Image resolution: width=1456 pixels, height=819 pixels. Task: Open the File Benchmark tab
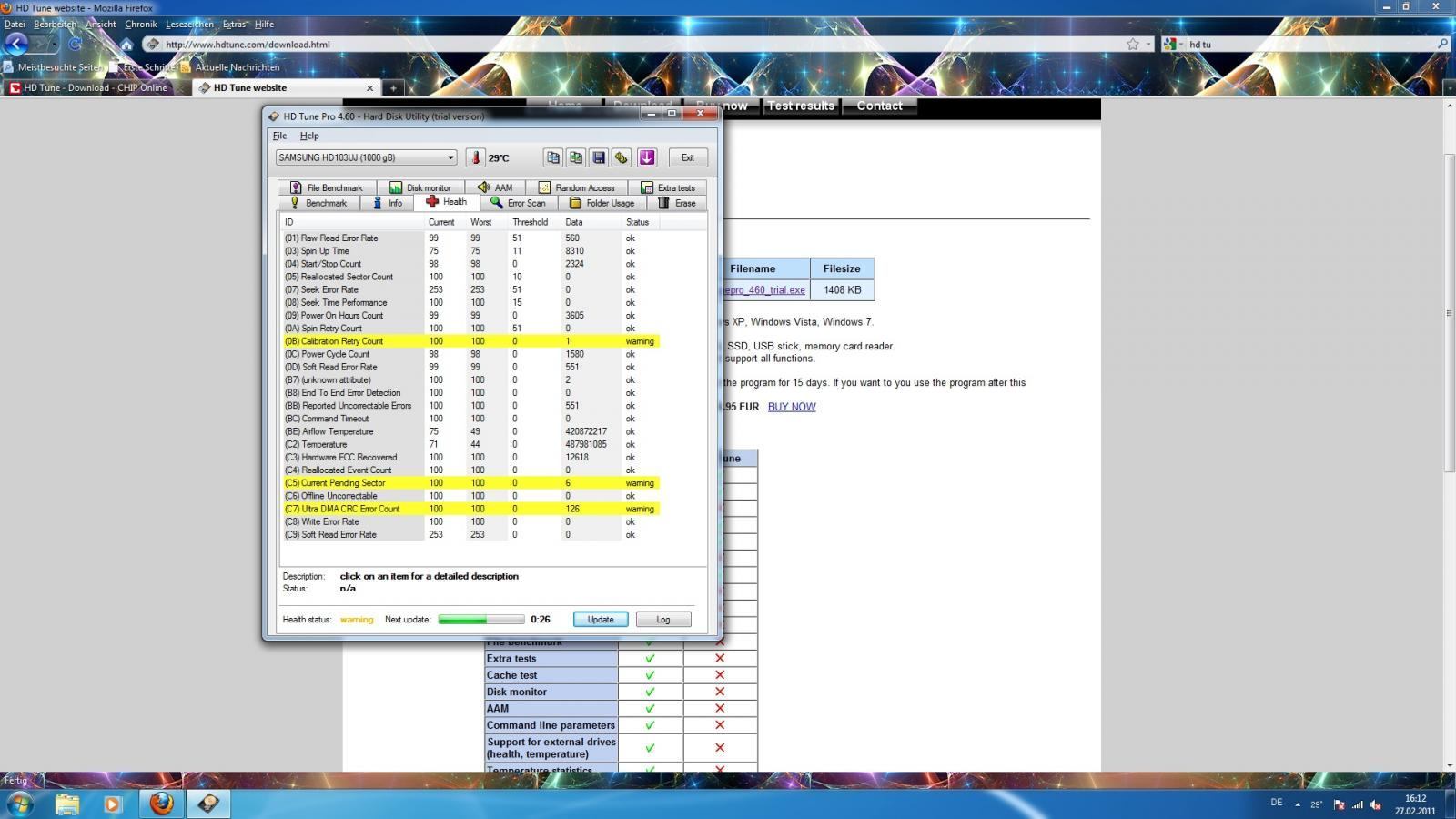point(327,187)
